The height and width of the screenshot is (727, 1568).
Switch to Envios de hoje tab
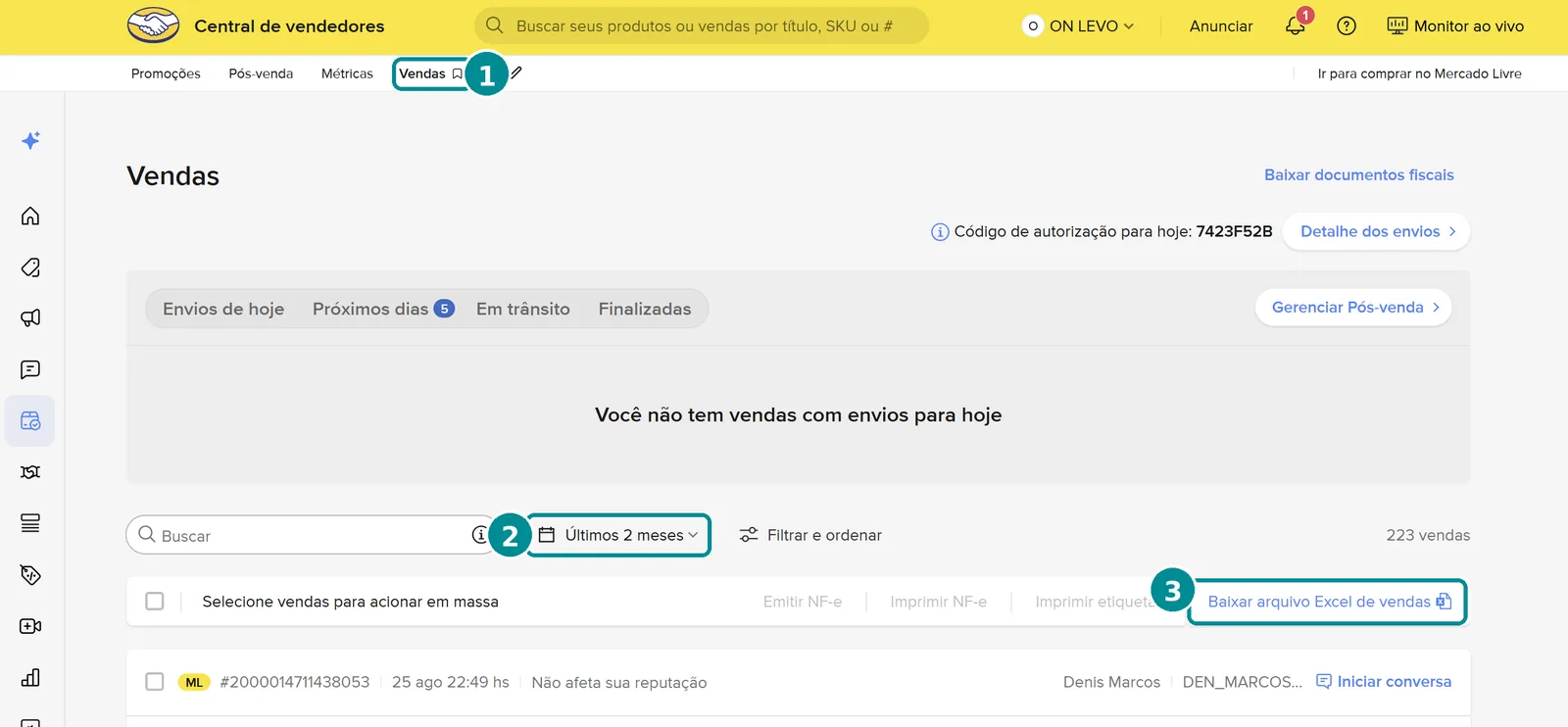pos(223,309)
